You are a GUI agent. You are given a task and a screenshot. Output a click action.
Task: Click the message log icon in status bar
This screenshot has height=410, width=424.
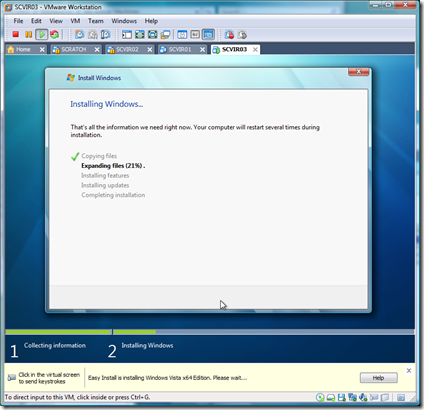[x=401, y=397]
